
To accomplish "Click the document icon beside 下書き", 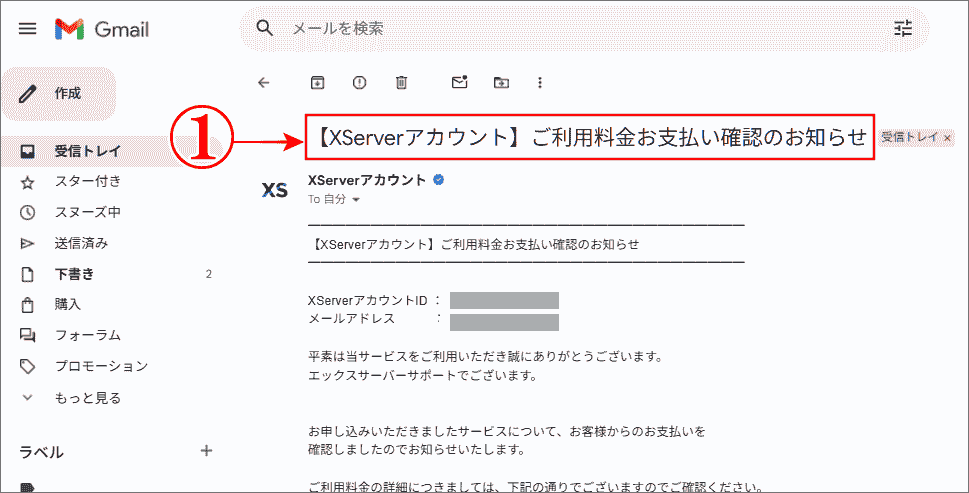I will click(x=27, y=274).
